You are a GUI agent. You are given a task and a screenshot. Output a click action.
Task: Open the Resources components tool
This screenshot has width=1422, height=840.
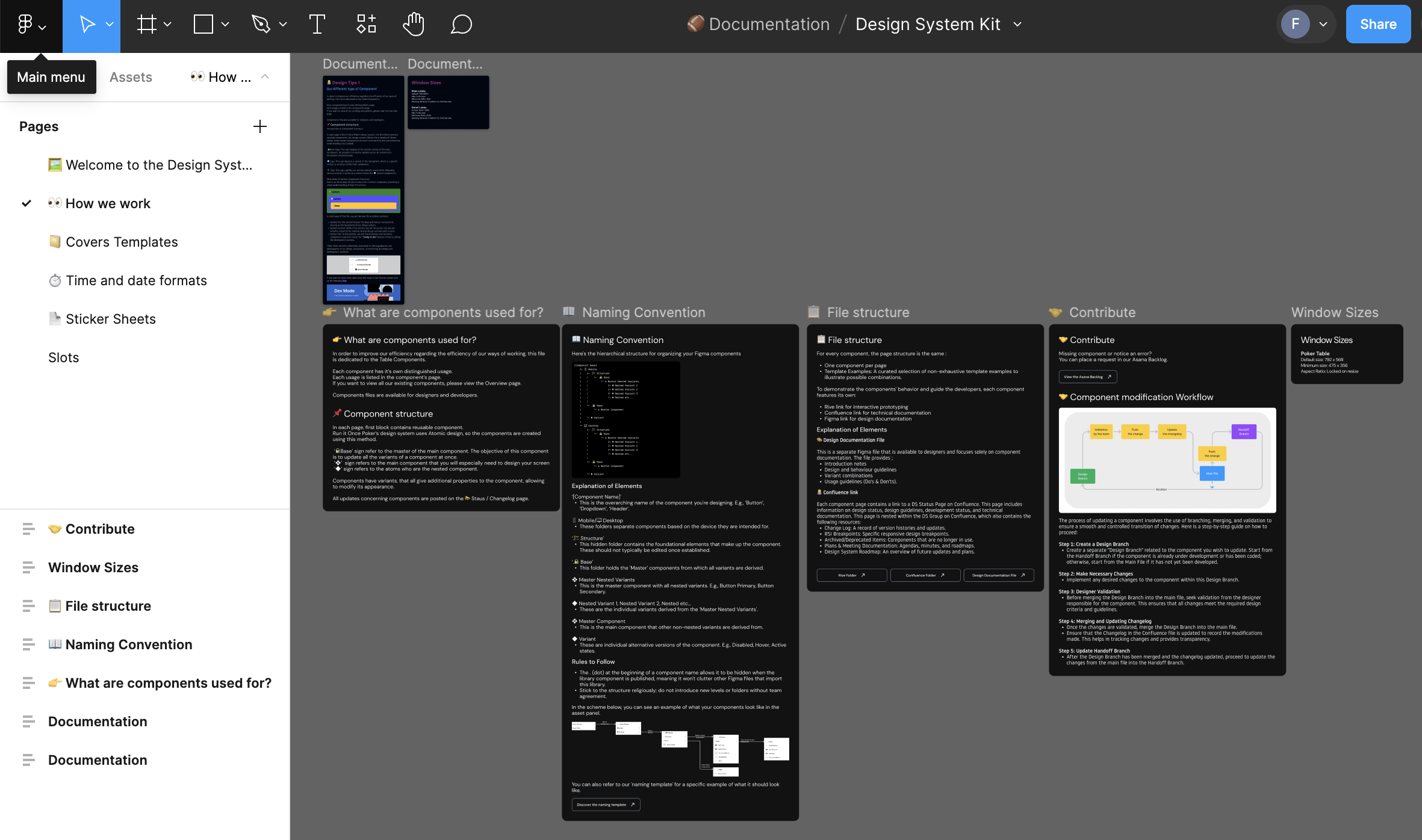[366, 25]
